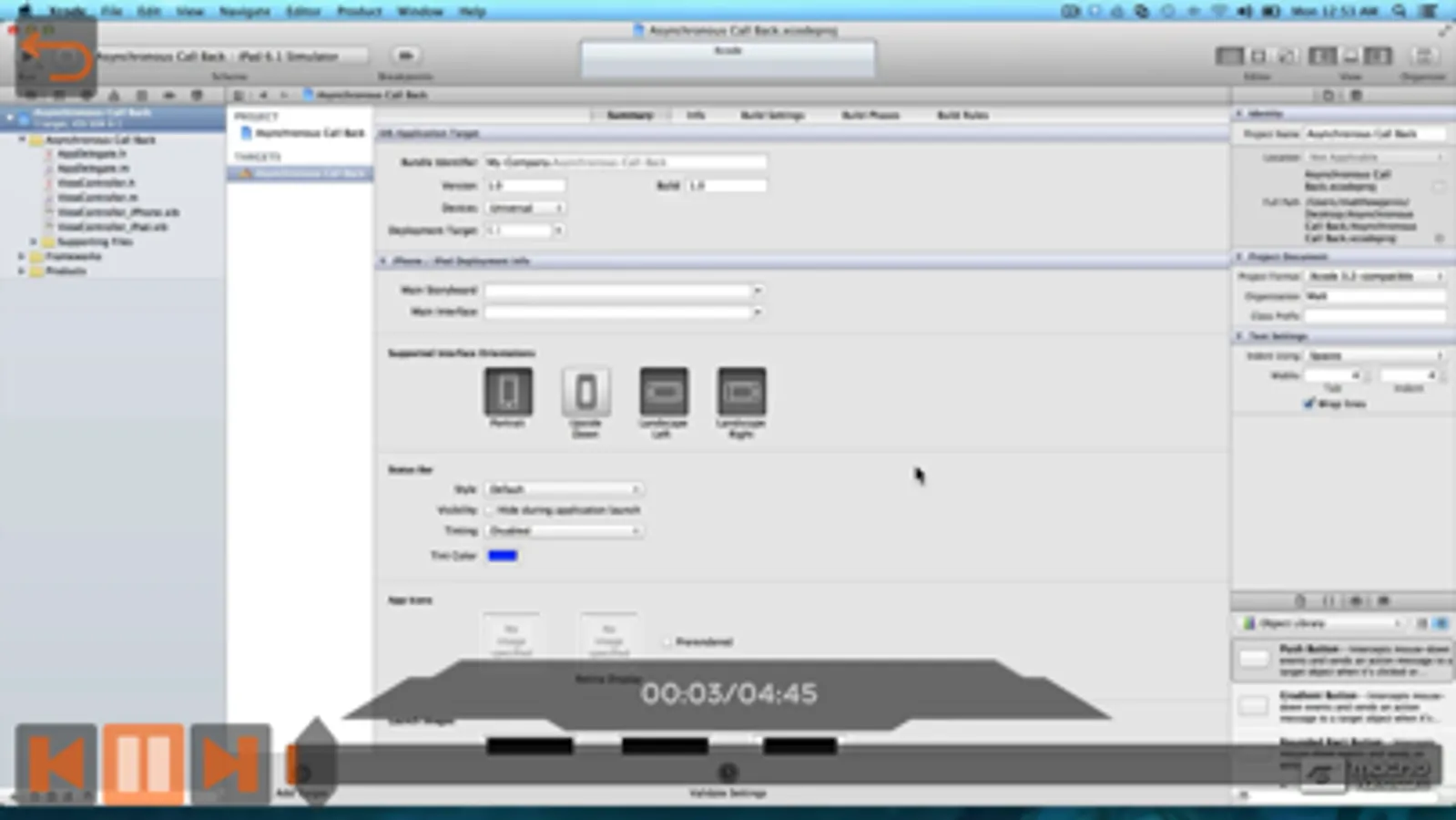Open the Navigate menu
This screenshot has width=1456, height=820.
245,11
